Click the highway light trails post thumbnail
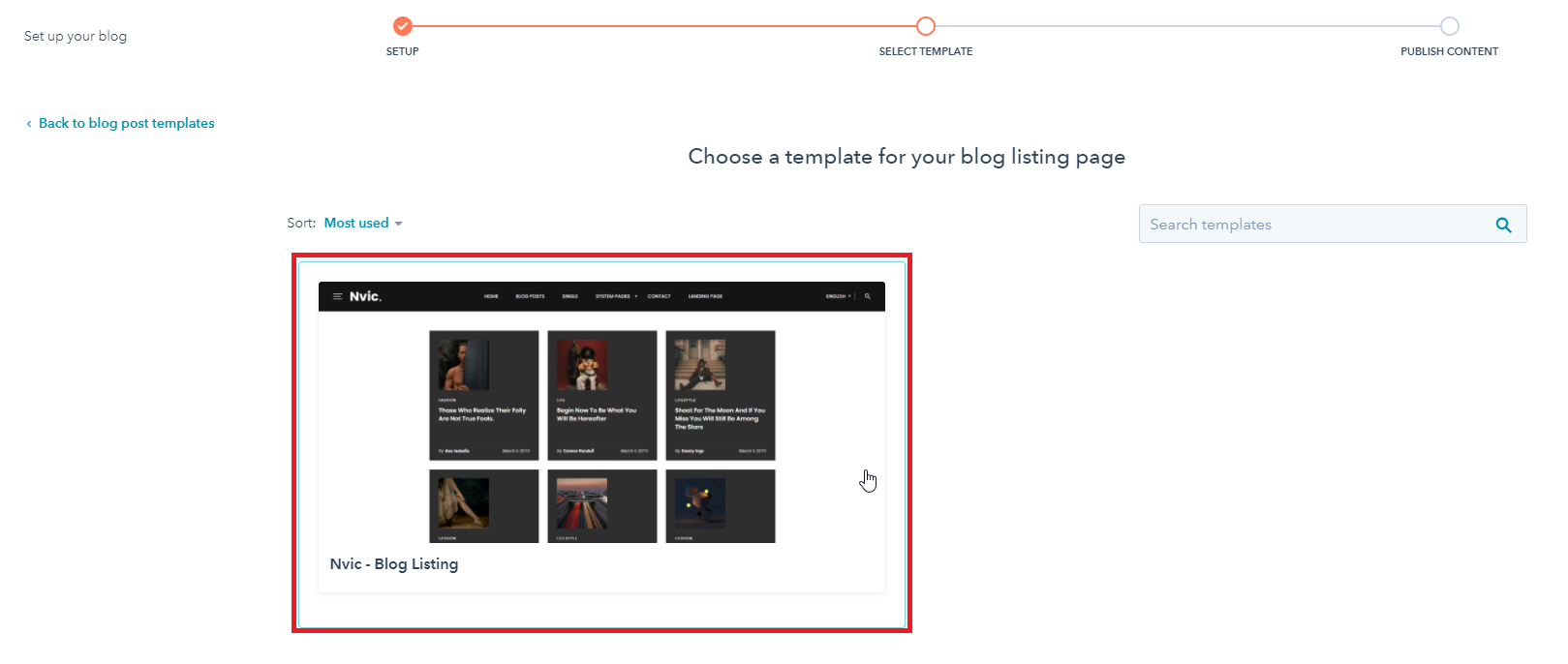 coord(582,502)
